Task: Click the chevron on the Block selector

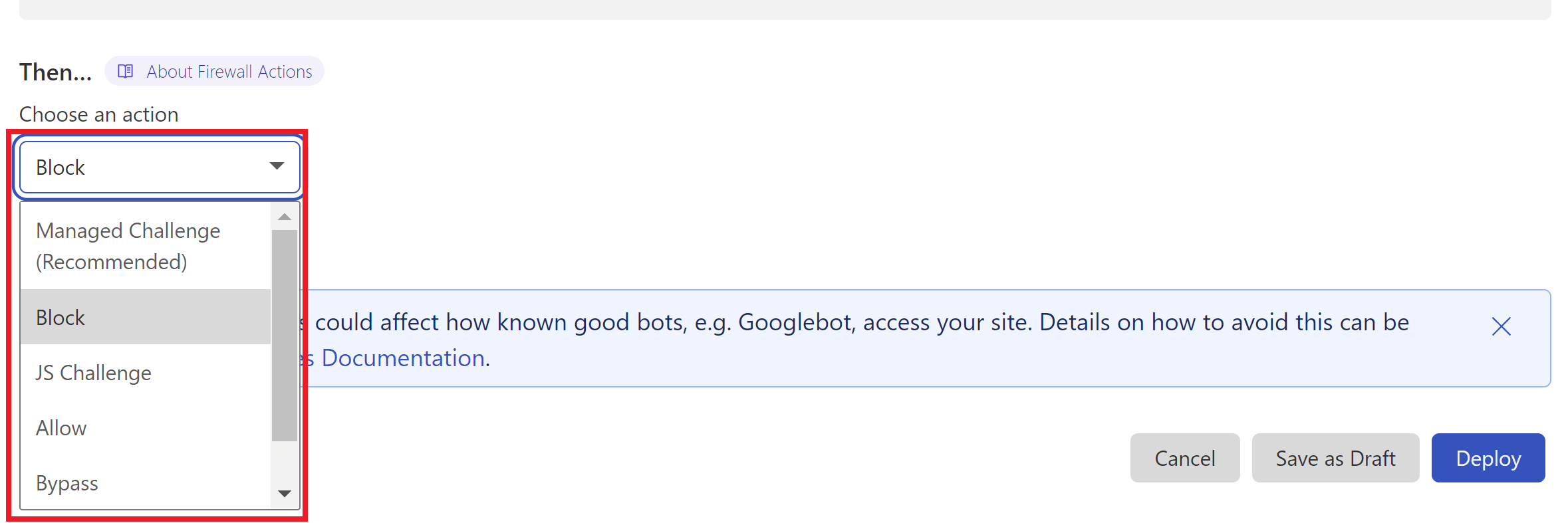Action: click(277, 167)
